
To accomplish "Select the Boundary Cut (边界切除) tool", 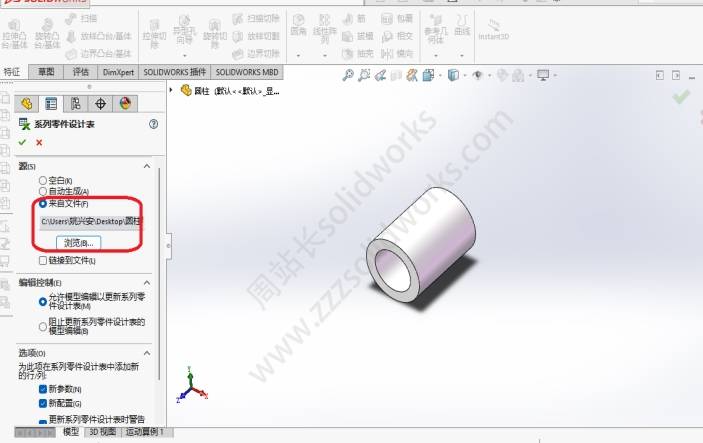I will [256, 54].
